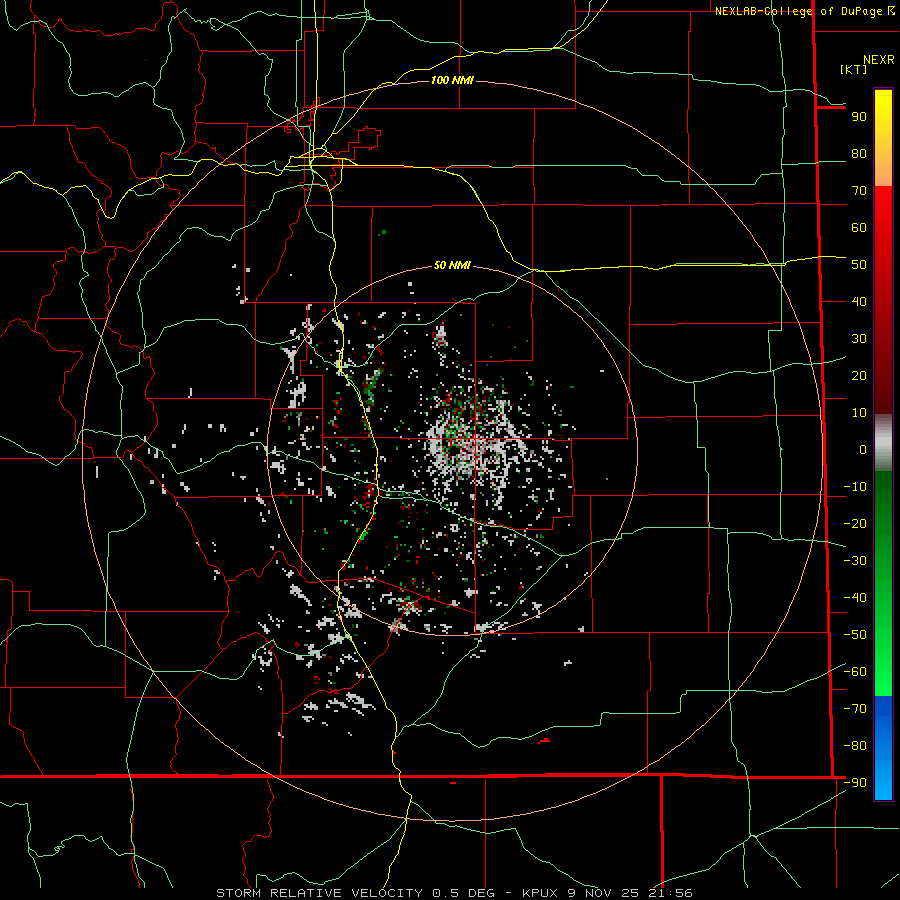Viewport: 900px width, 900px height.
Task: Click the -60 value on velocity scale
Action: 855,672
